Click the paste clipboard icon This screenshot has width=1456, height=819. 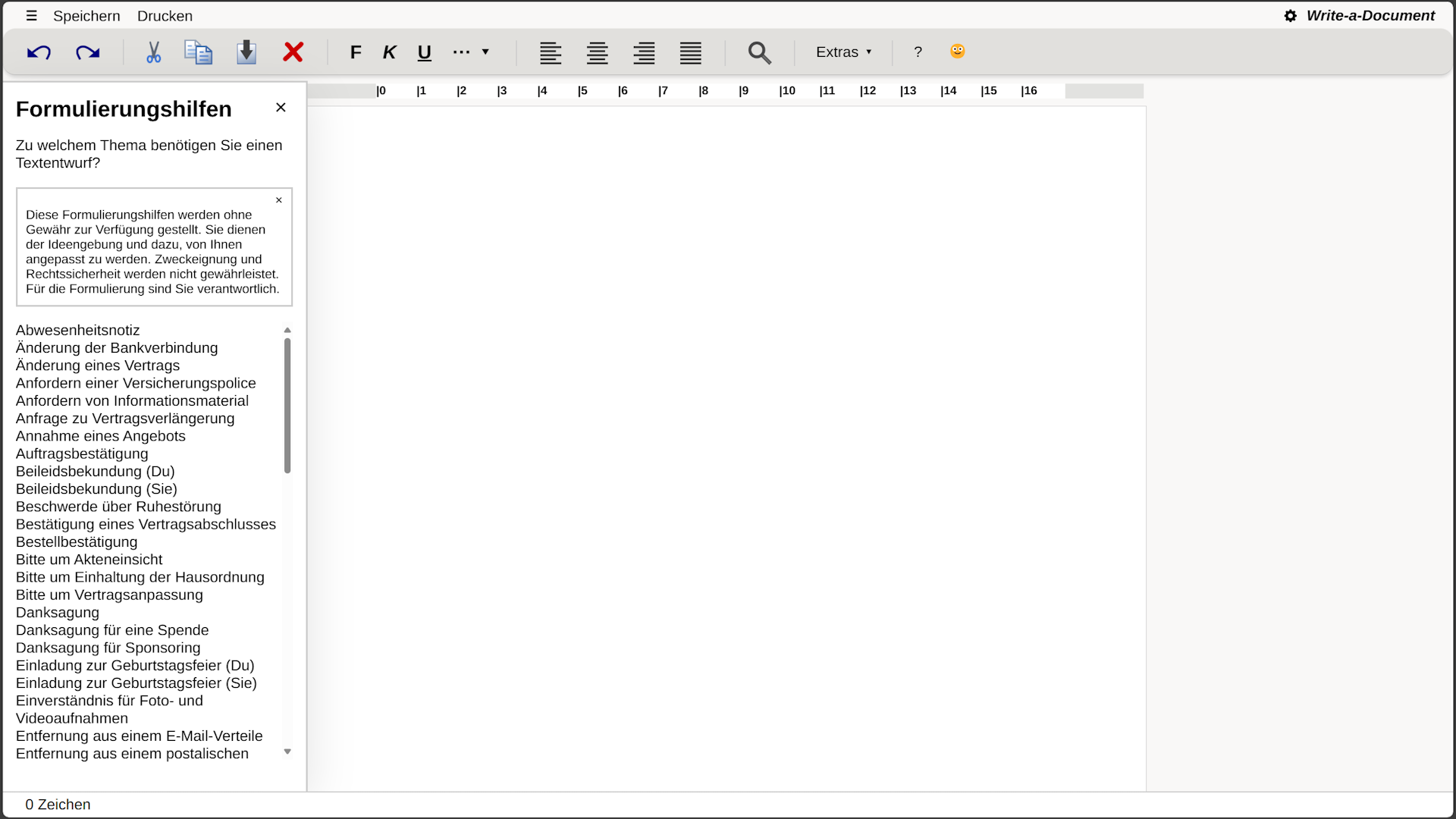(246, 52)
